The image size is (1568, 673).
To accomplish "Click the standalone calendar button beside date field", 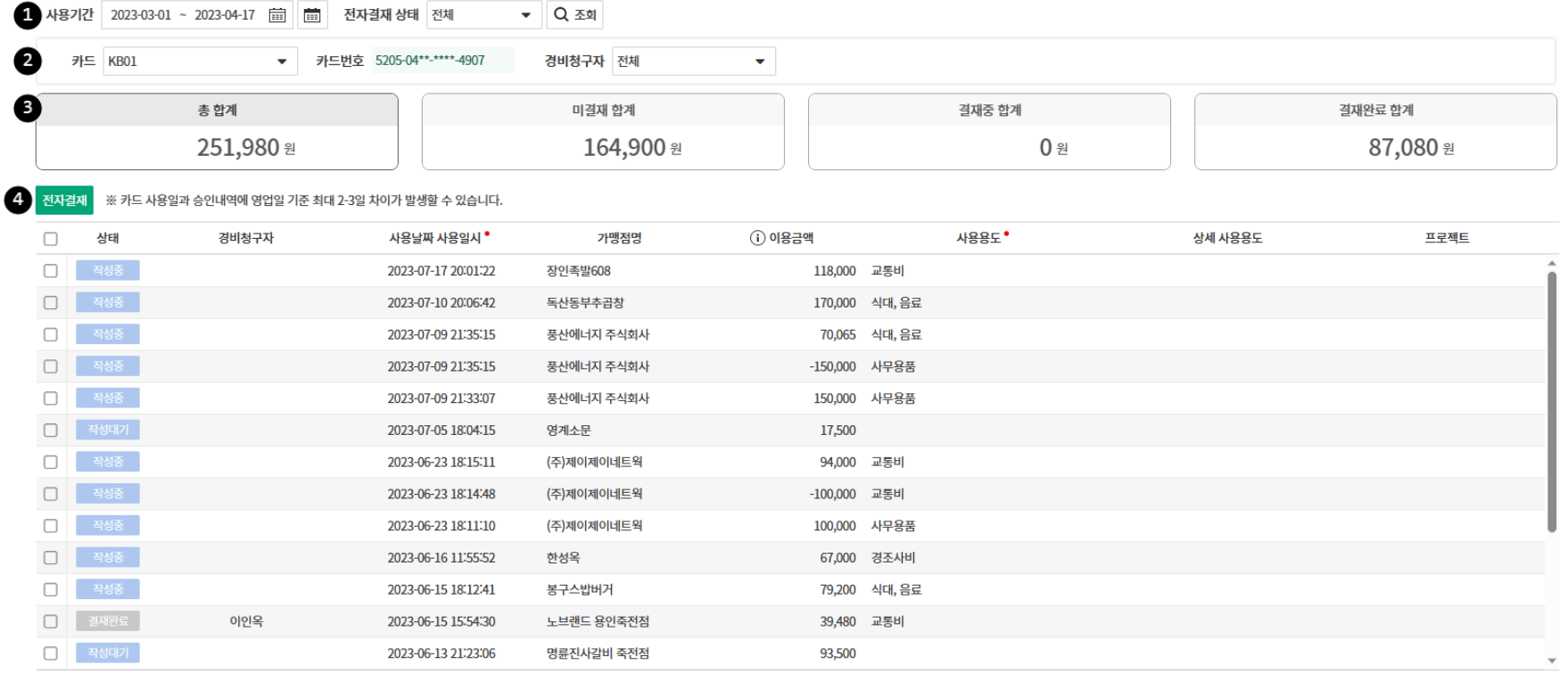I will 312,15.
